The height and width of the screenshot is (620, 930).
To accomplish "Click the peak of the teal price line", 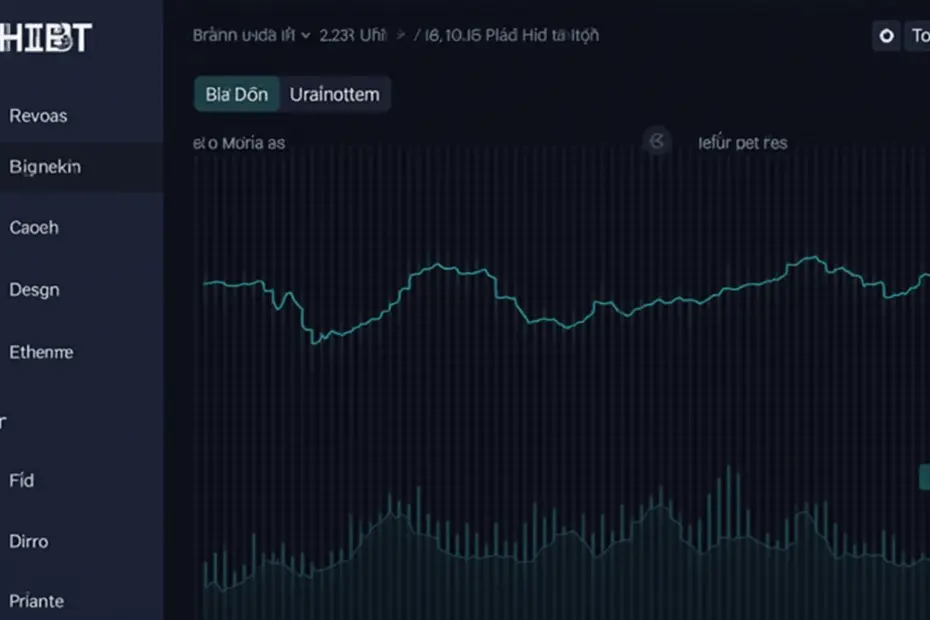I will tap(813, 257).
